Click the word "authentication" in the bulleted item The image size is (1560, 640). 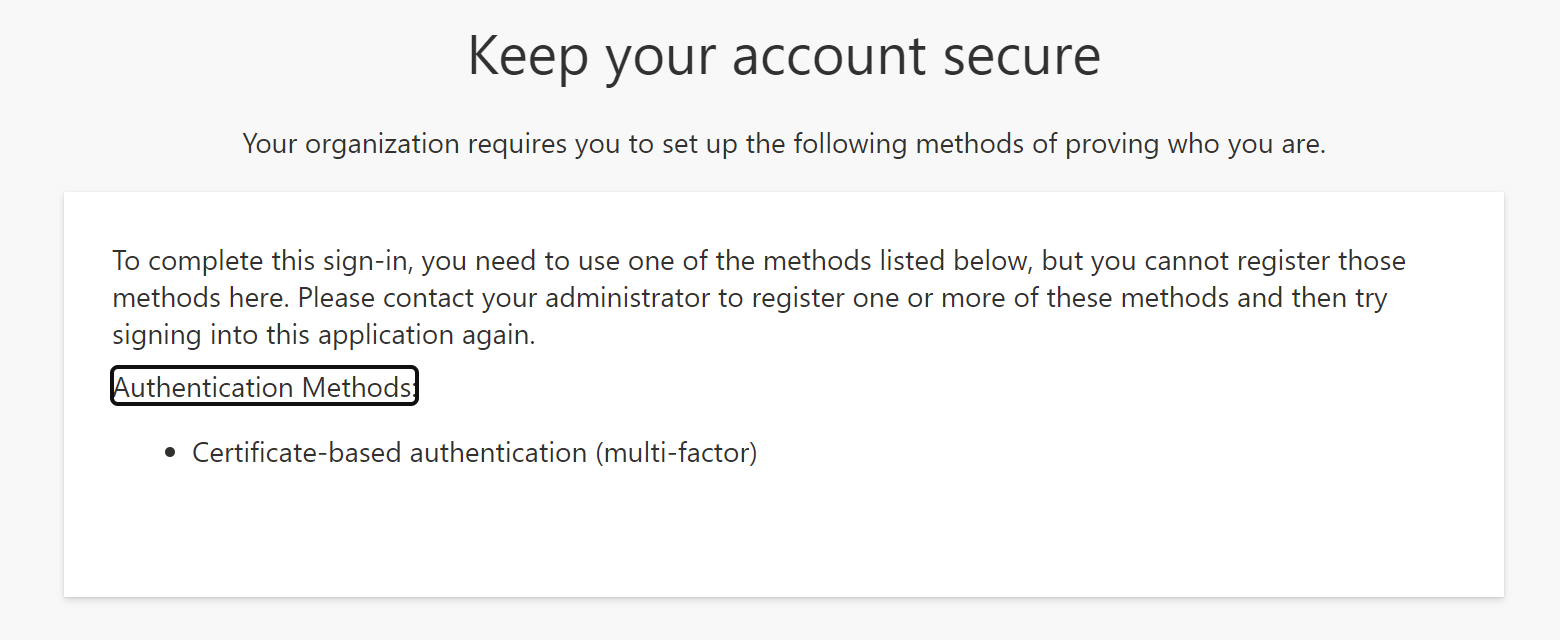[498, 453]
